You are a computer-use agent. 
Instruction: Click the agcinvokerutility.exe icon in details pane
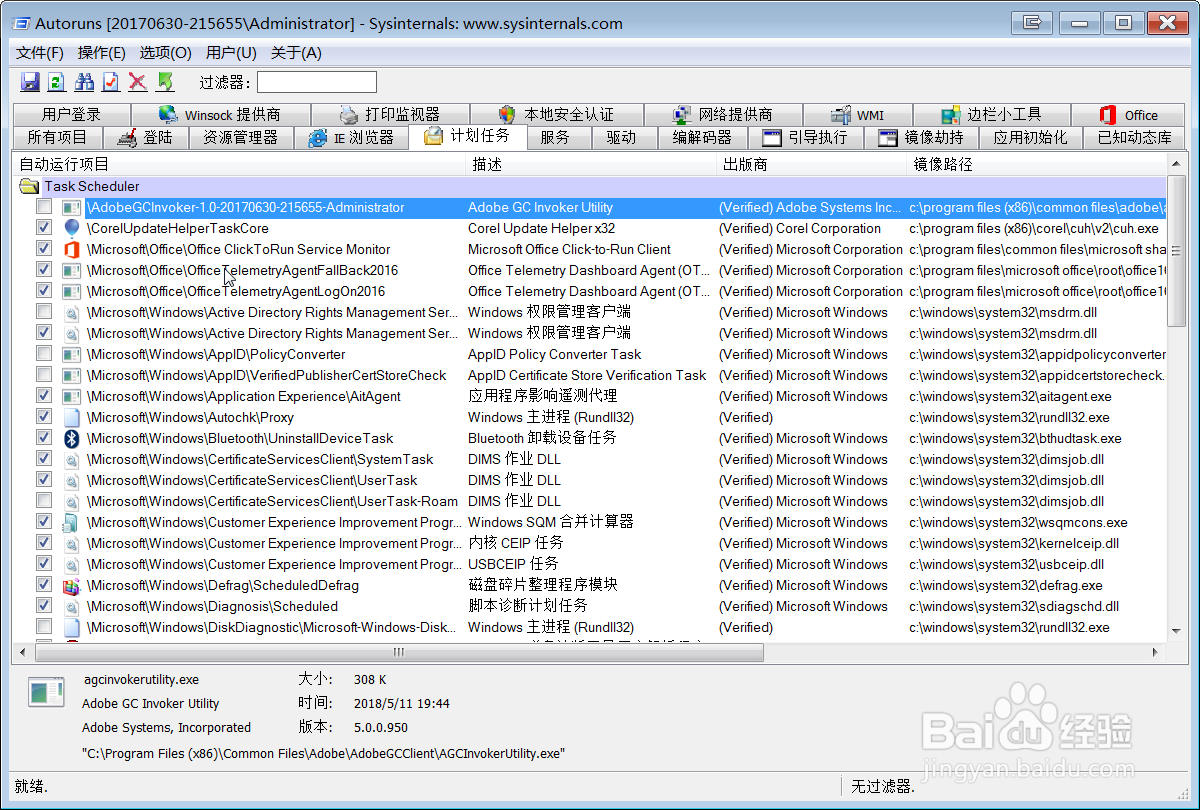(46, 694)
